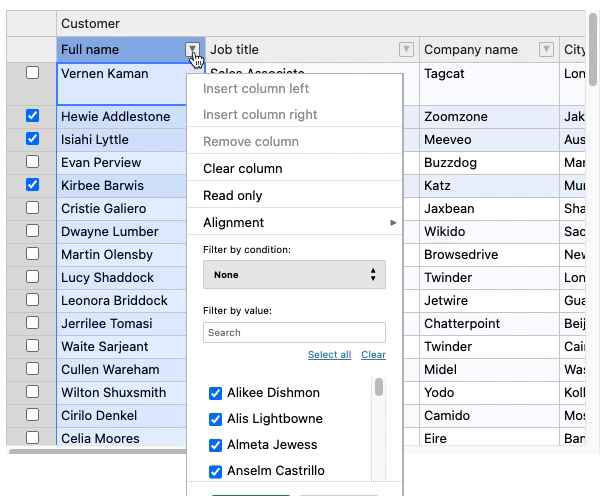
Task: Open the Full name column dropdown arrow
Action: point(192,49)
